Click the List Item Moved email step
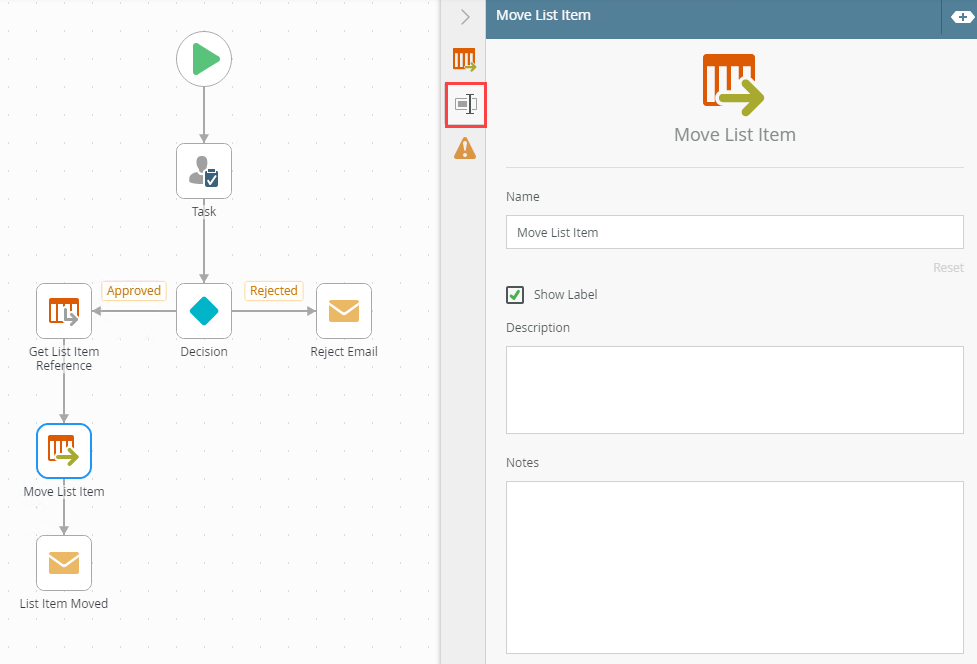Image resolution: width=977 pixels, height=664 pixels. click(x=64, y=563)
